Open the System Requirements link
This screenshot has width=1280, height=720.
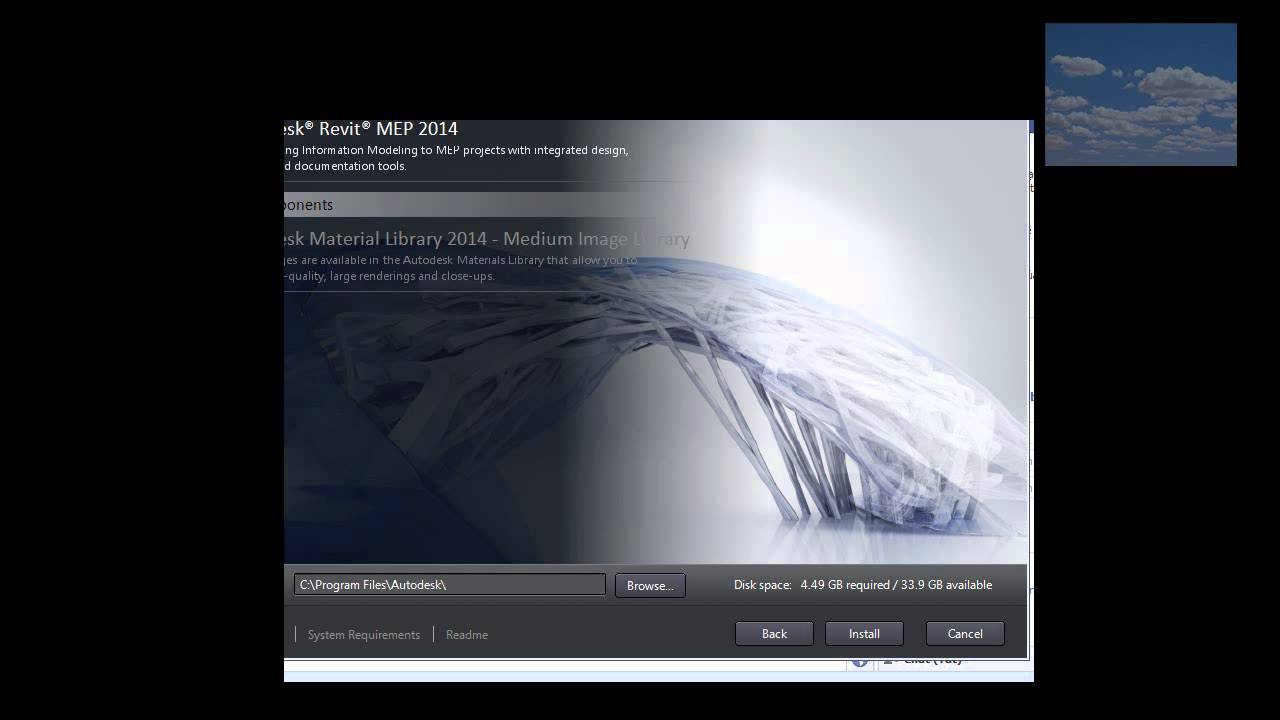point(364,634)
